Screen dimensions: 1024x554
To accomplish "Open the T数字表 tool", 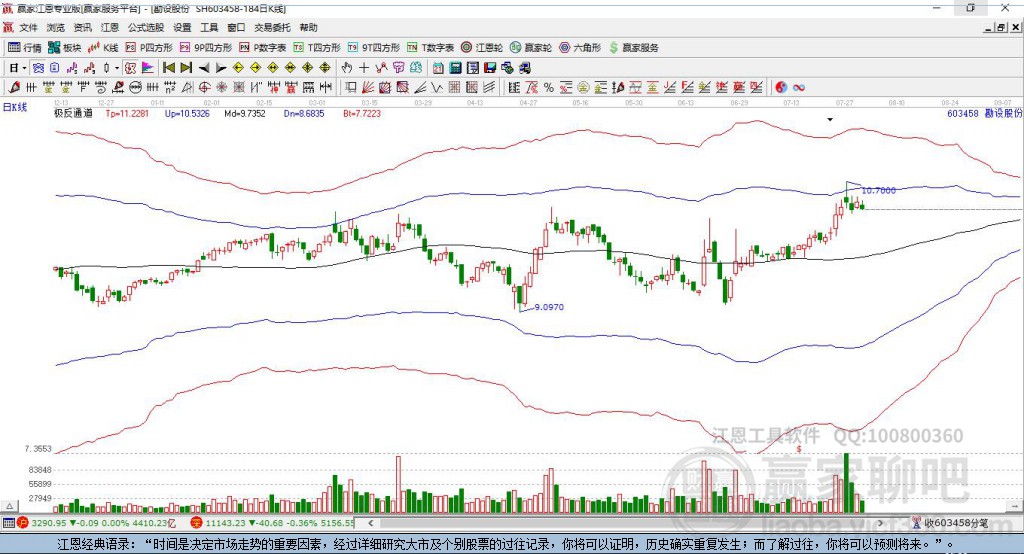I will point(430,48).
